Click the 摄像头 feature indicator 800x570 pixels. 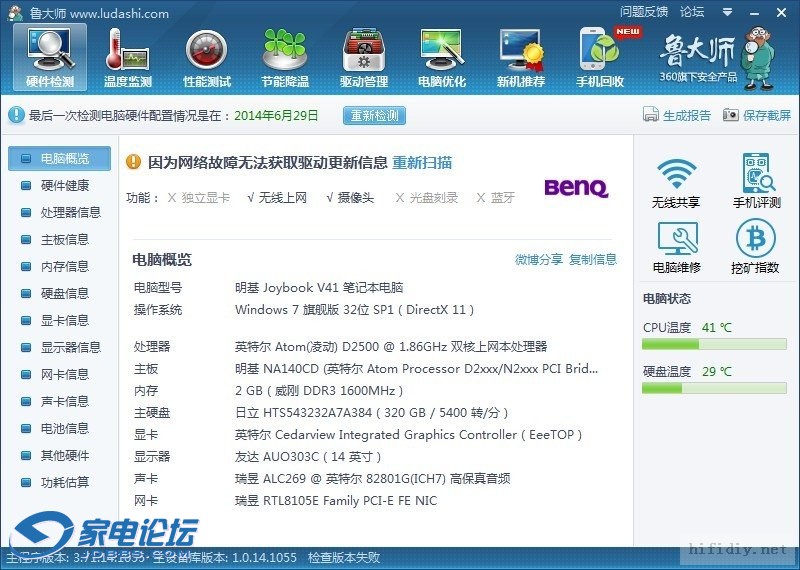(x=350, y=197)
